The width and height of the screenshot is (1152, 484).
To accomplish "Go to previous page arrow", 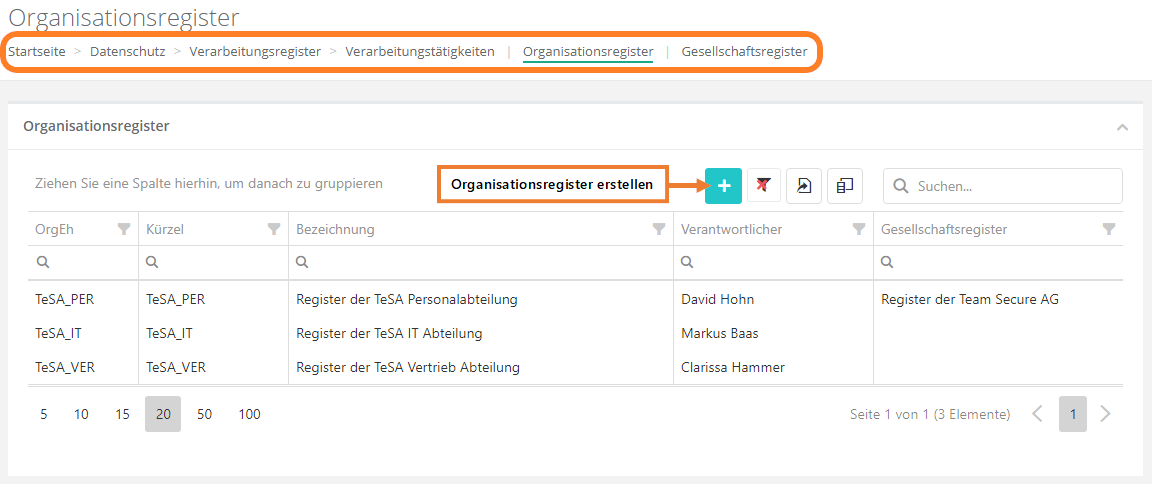I will (1038, 414).
